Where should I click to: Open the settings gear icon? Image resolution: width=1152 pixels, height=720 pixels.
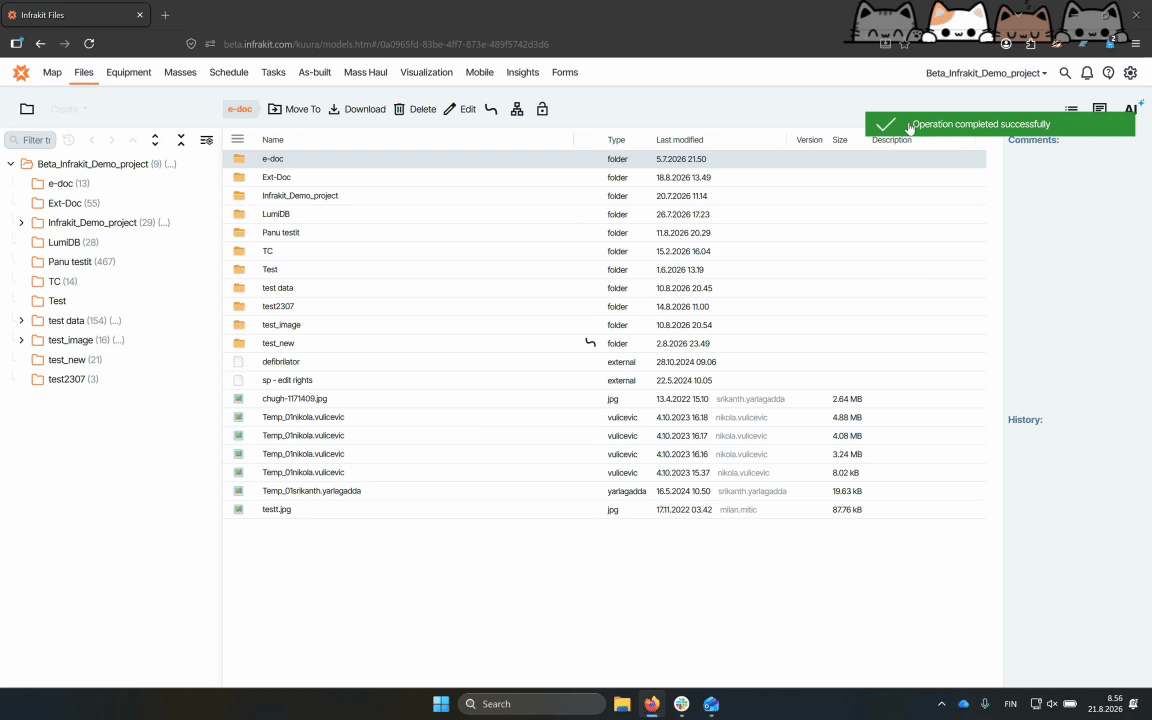1130,73
